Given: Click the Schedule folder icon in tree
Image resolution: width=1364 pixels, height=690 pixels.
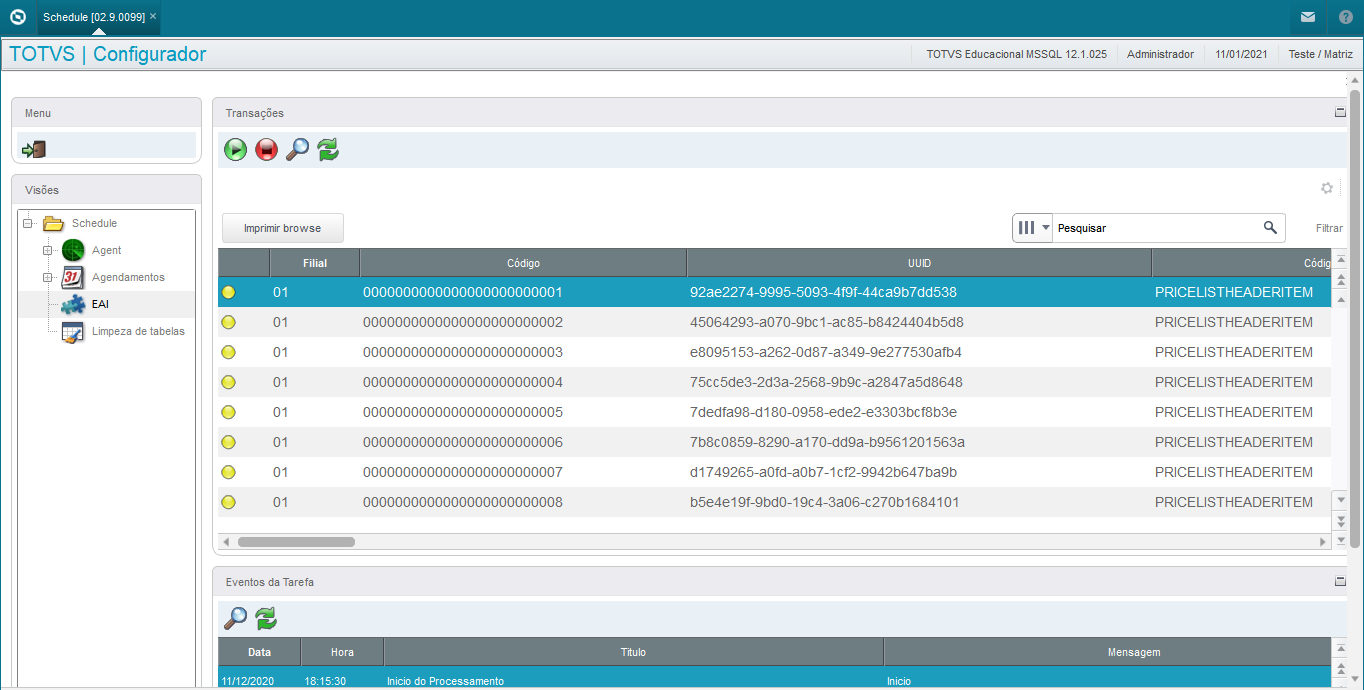Looking at the screenshot, I should pyautogui.click(x=53, y=223).
